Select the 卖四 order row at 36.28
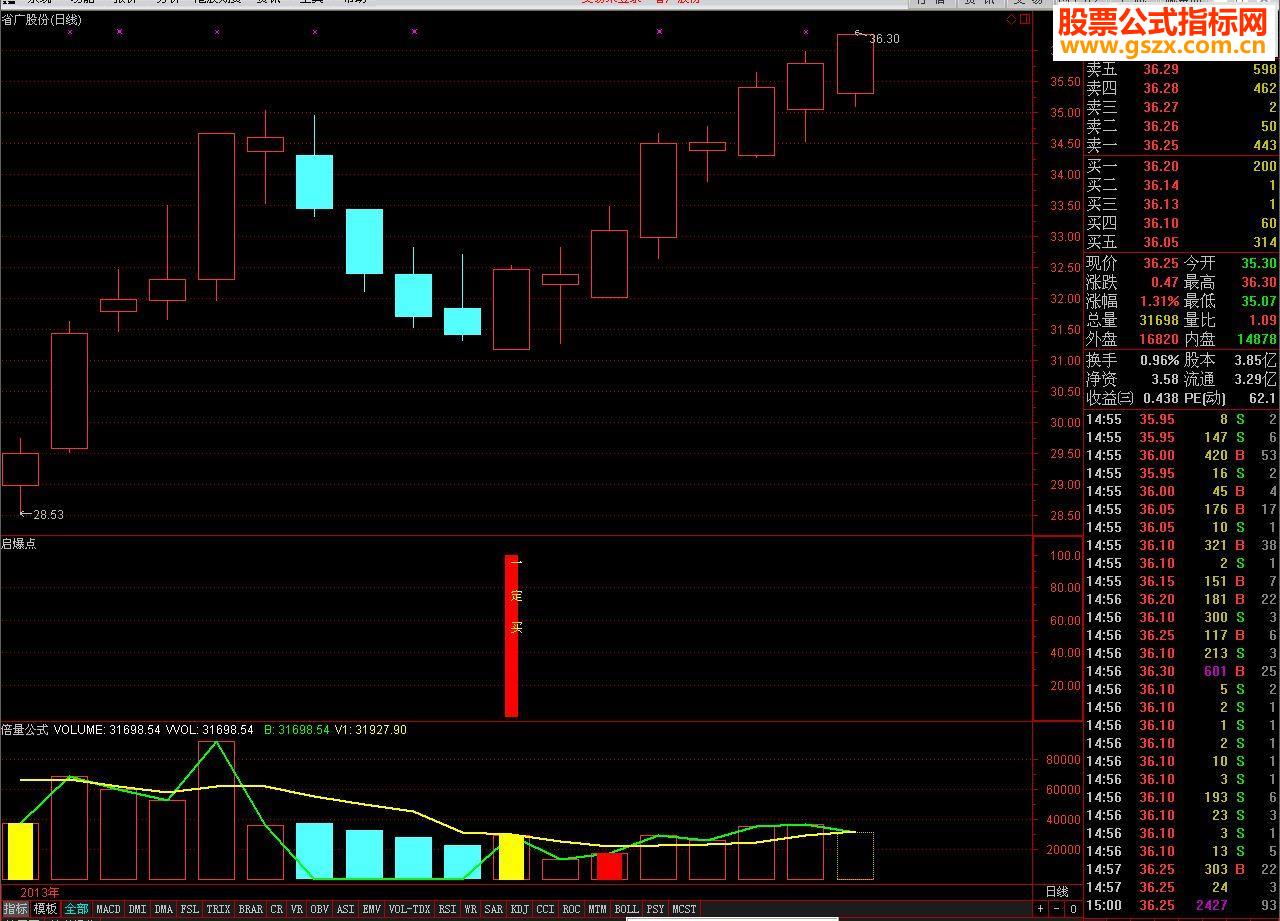The image size is (1280, 921). [1181, 88]
